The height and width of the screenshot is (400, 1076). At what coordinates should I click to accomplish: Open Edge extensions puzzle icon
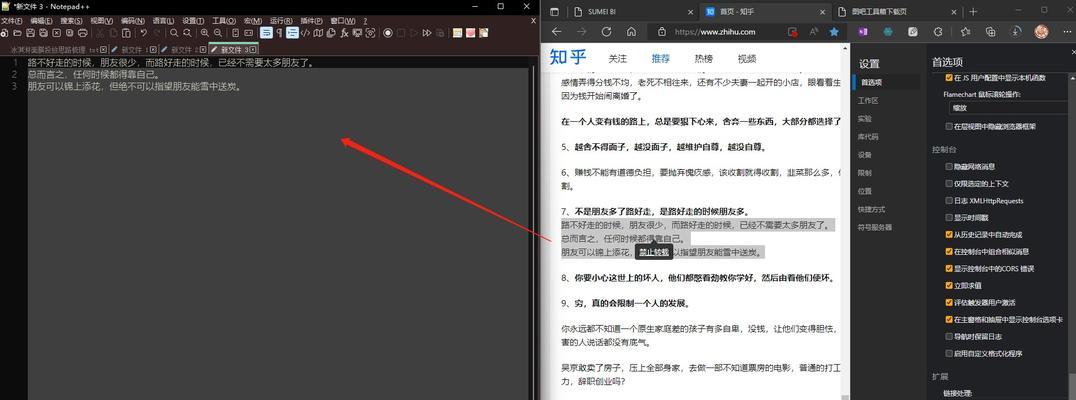[938, 32]
